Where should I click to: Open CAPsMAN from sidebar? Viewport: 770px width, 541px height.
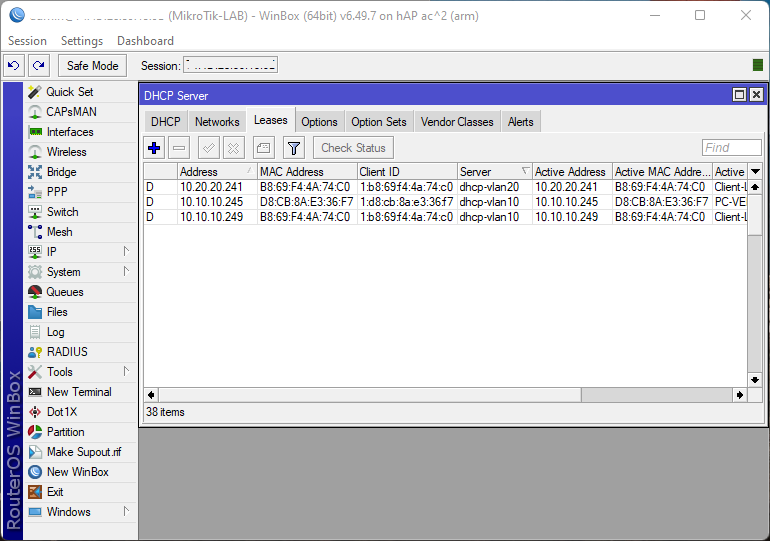(81, 112)
